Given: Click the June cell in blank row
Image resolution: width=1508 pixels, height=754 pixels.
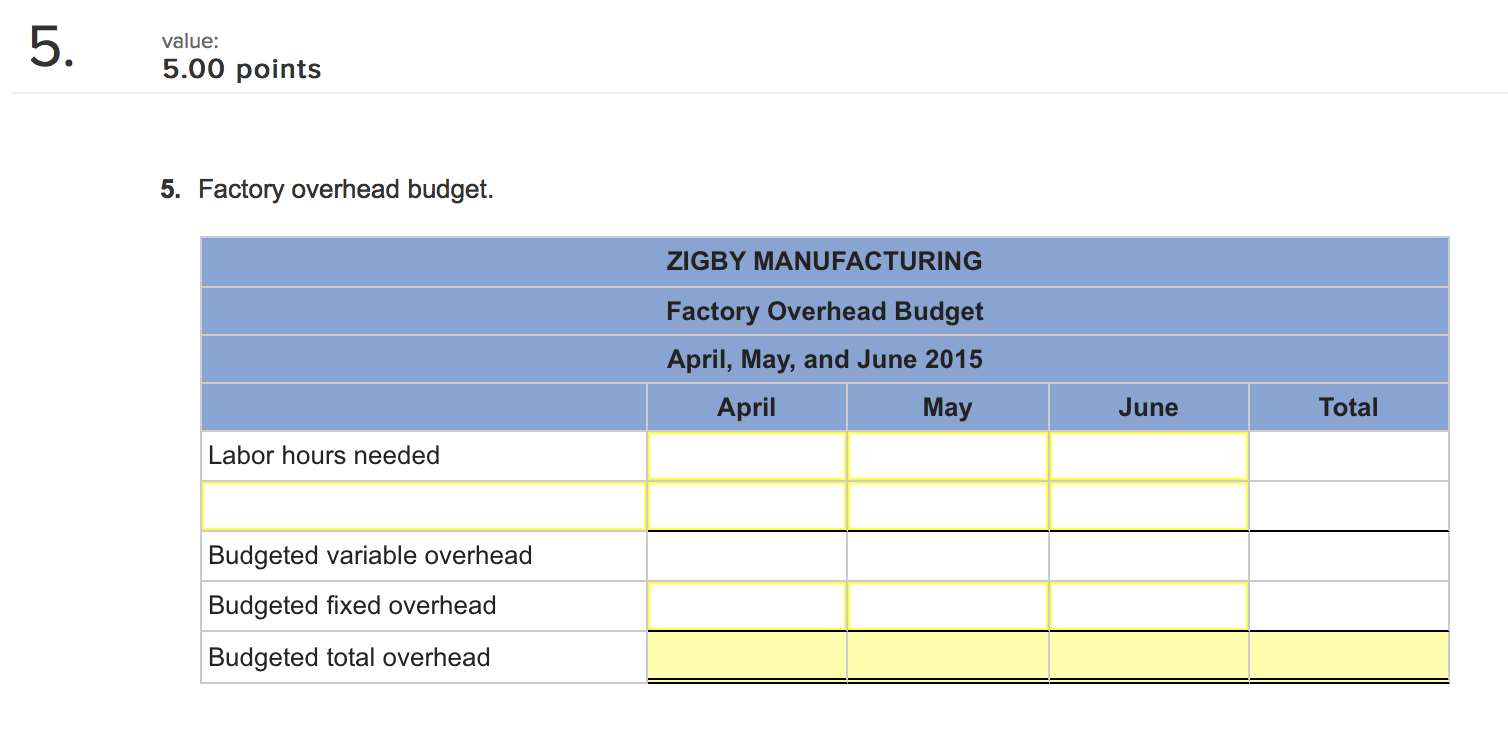Looking at the screenshot, I should point(1148,506).
